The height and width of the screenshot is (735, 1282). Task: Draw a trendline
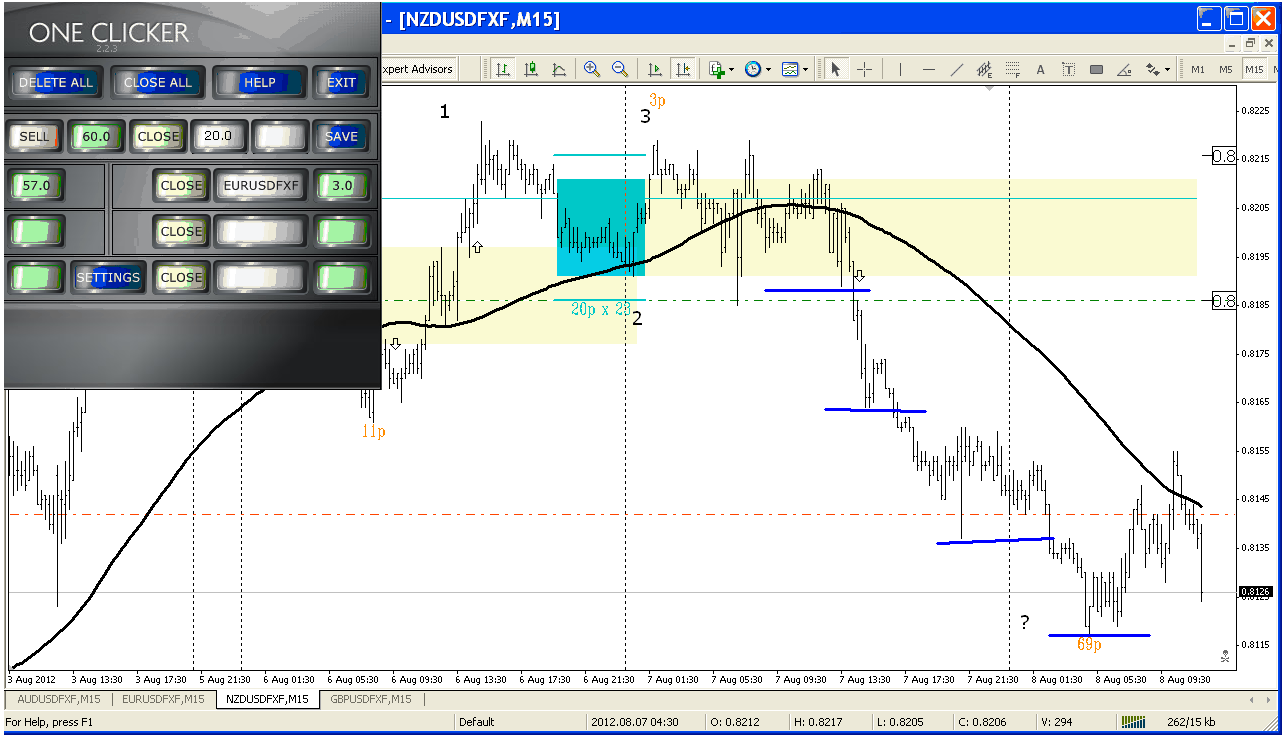pyautogui.click(x=957, y=69)
